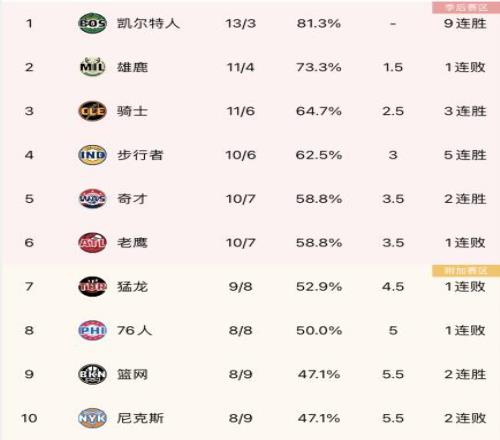Select the 76人 team name
The image size is (500, 440).
[134, 330]
